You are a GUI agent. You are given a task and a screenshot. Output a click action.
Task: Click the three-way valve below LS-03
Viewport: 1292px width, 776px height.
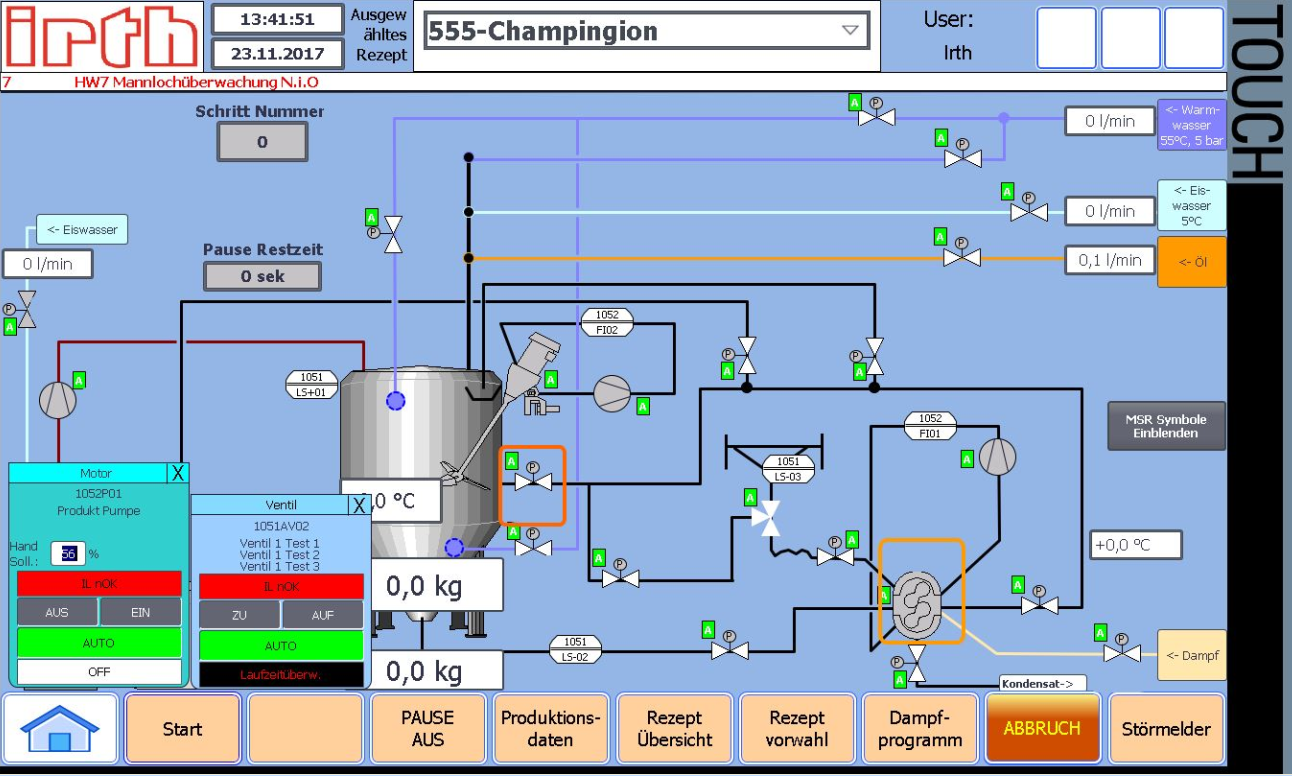pos(767,518)
